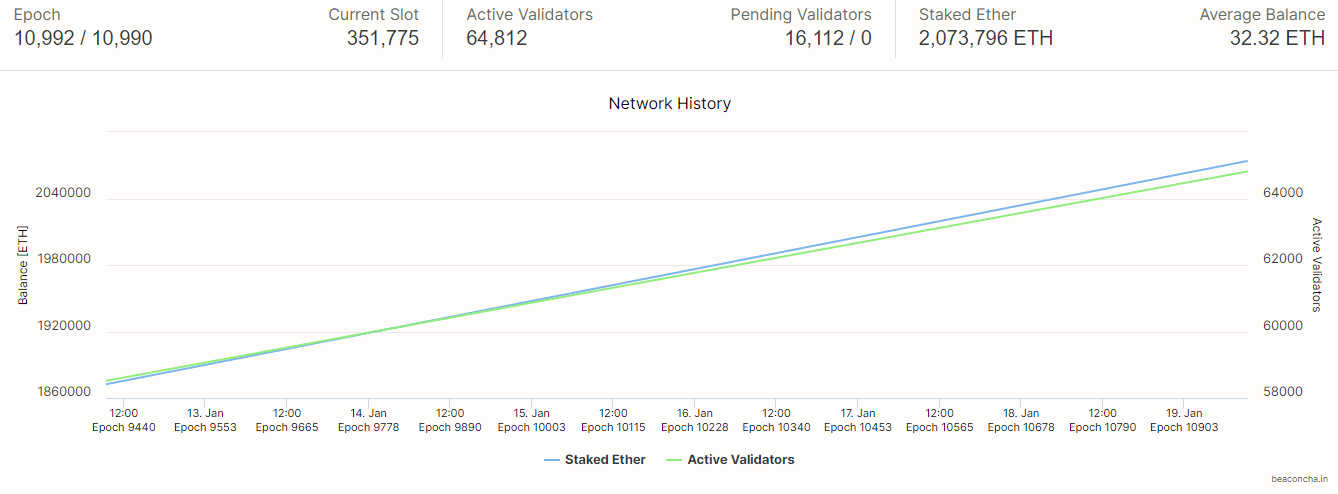Select the 13. Jan Epoch 9553 axis label
The height and width of the screenshot is (494, 1338).
205,420
